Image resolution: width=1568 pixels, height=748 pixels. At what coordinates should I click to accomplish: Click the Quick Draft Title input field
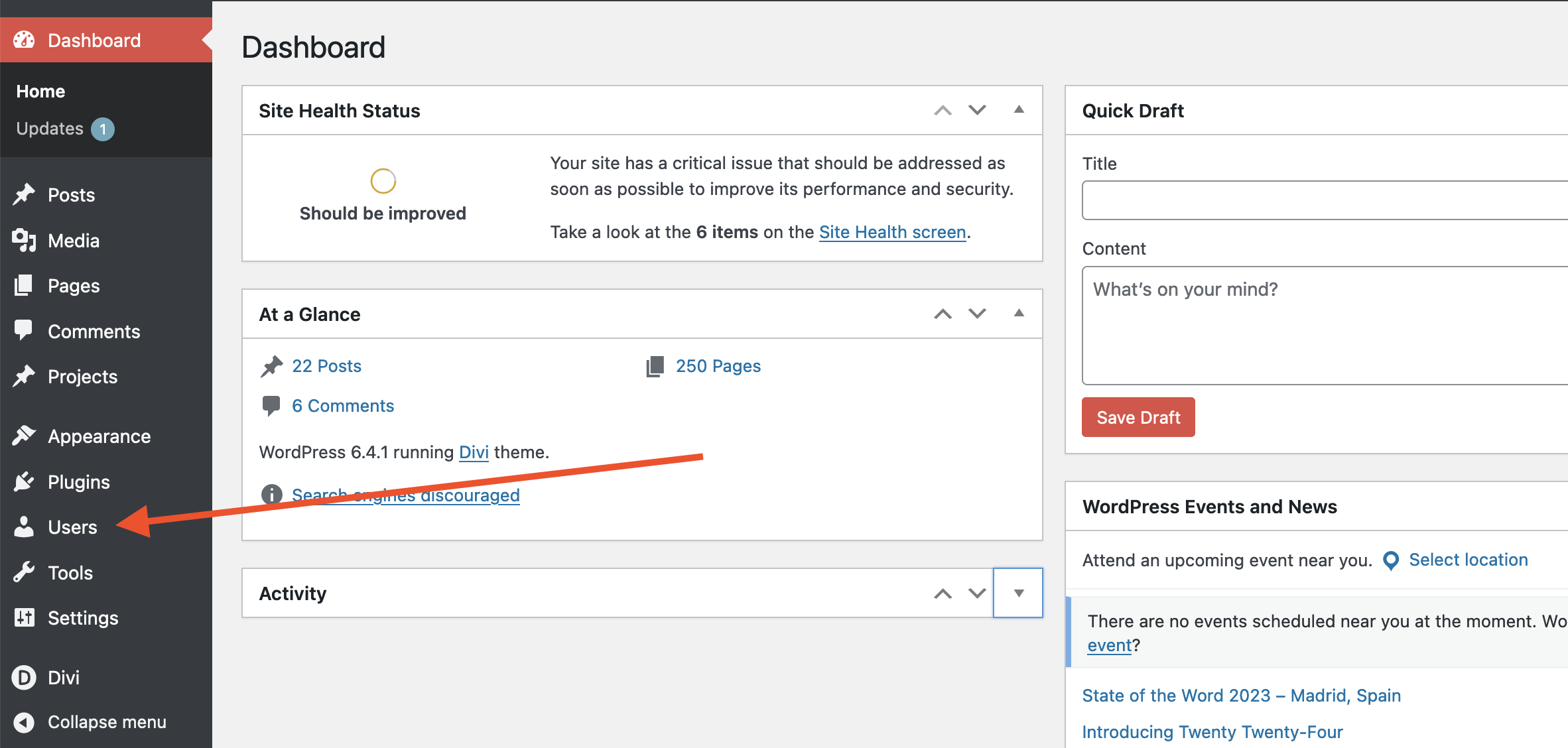click(x=1324, y=200)
